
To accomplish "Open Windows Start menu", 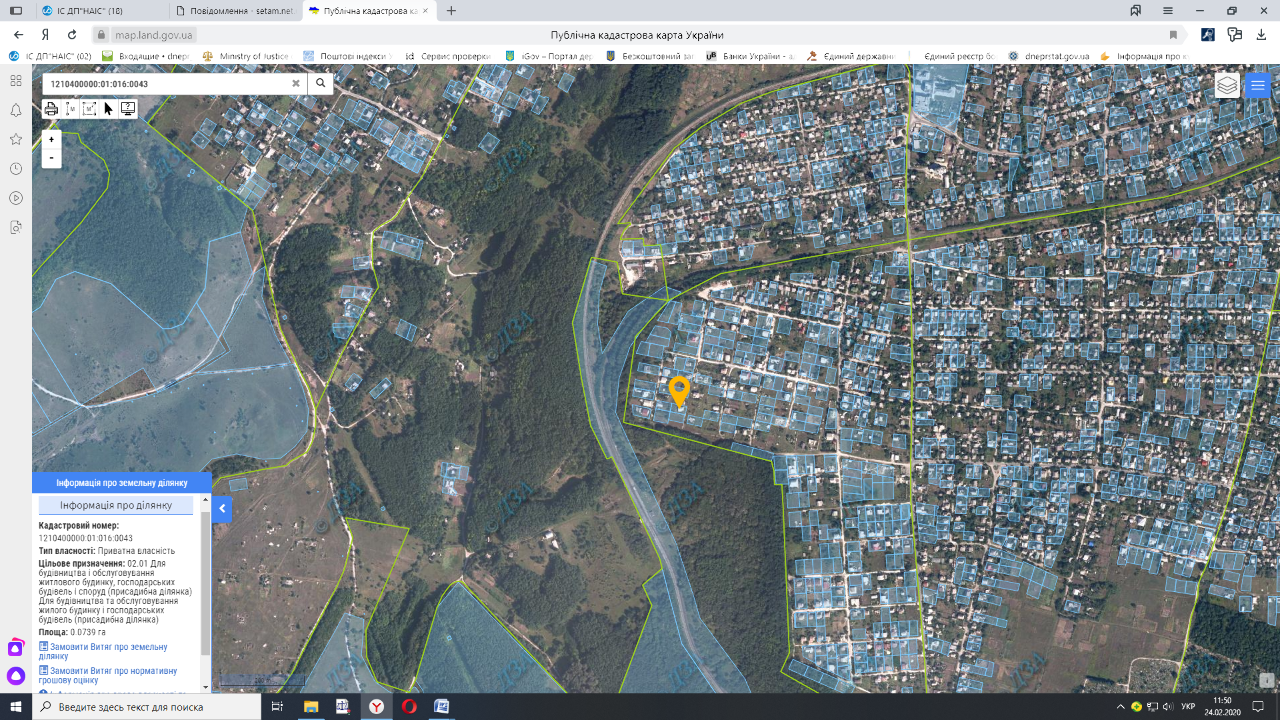I will (x=16, y=707).
